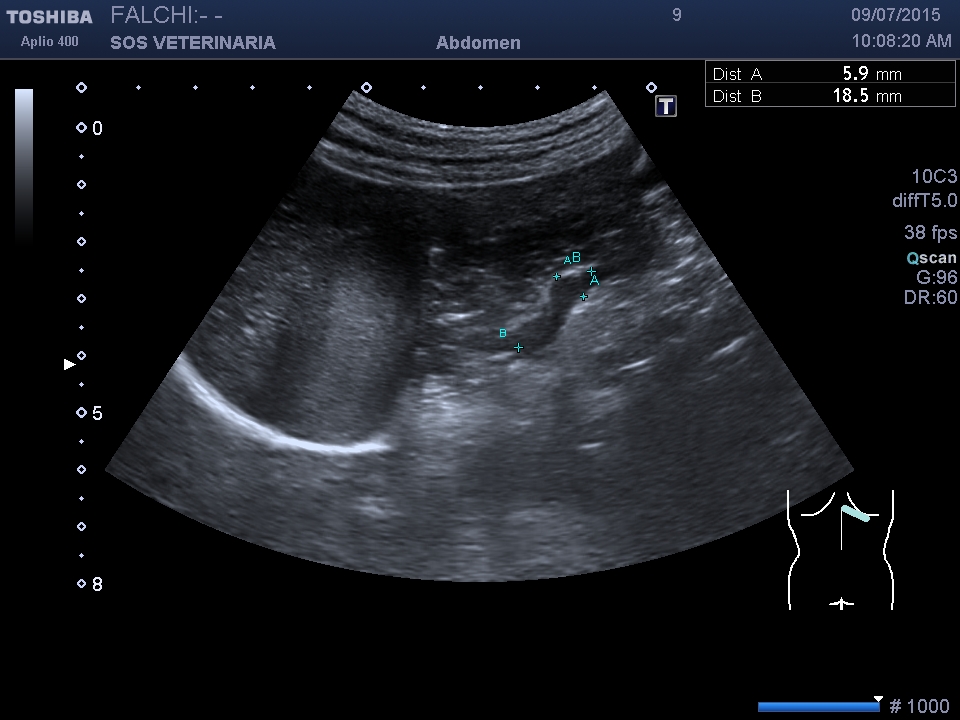Click the abdomen body mark pictogram
The image size is (960, 720).
coord(840,549)
